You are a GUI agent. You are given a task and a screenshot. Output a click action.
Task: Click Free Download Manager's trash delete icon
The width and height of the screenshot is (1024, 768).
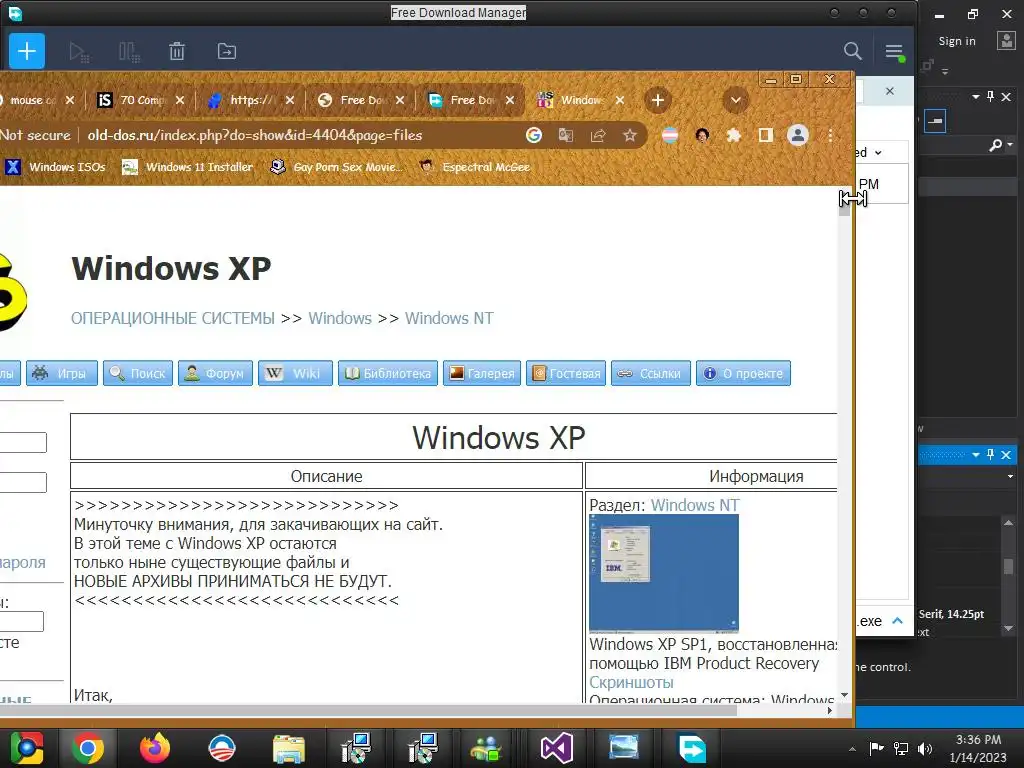tap(177, 51)
